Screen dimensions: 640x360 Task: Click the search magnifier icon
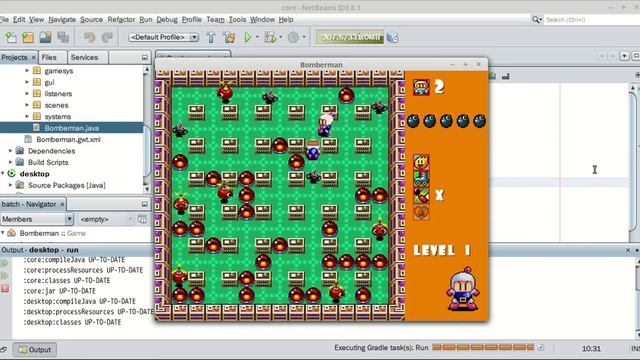coord(536,19)
